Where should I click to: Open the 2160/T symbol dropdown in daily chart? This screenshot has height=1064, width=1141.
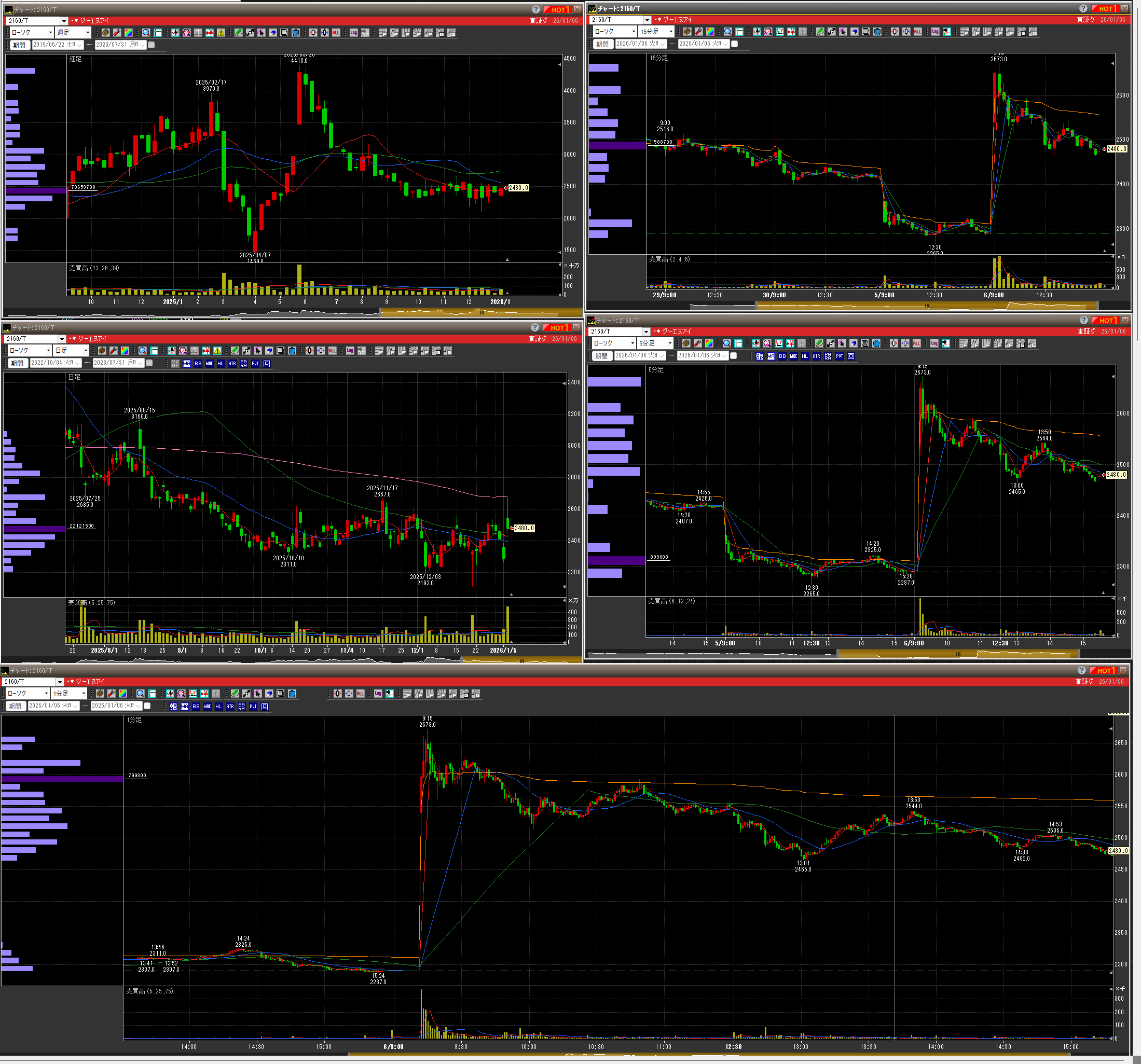62,339
